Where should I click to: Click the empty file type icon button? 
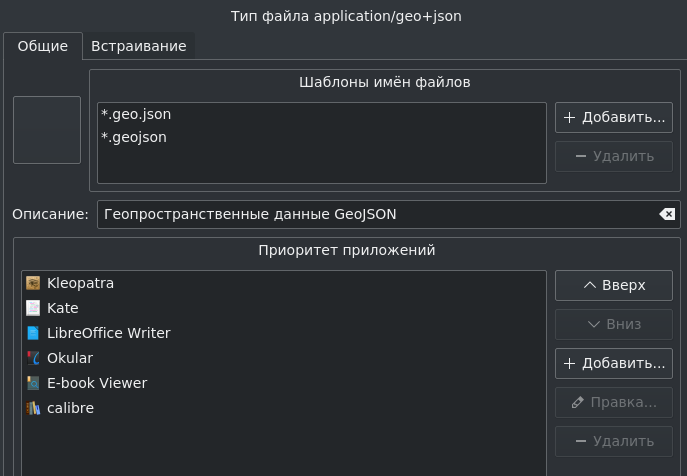point(47,130)
